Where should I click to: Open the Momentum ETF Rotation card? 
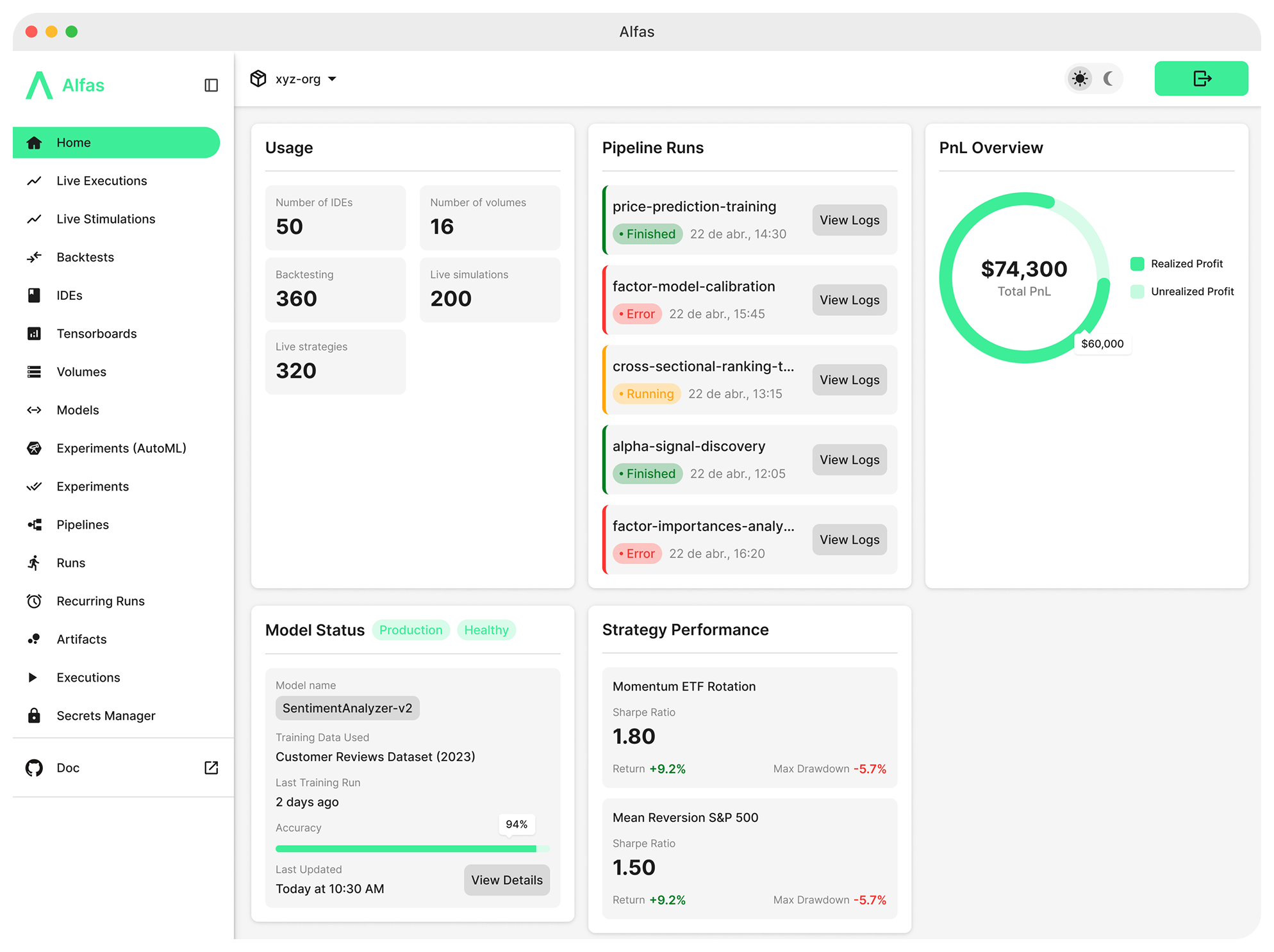tap(749, 727)
